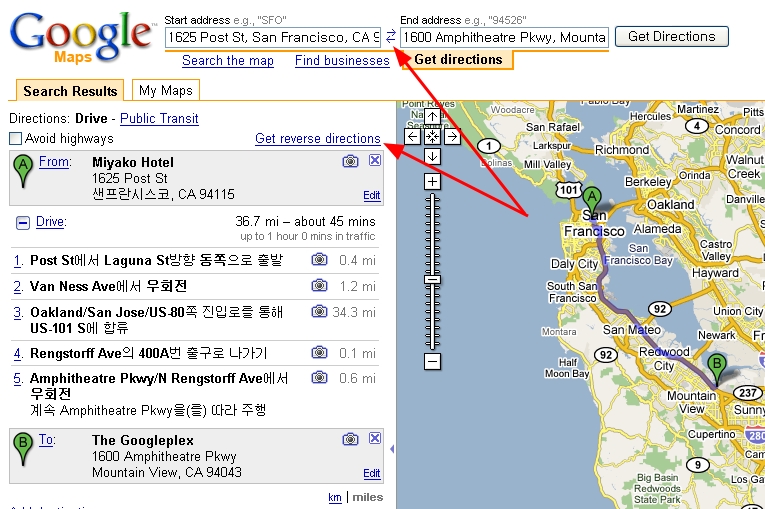Pan the map up
This screenshot has height=509, width=765.
coord(432,117)
